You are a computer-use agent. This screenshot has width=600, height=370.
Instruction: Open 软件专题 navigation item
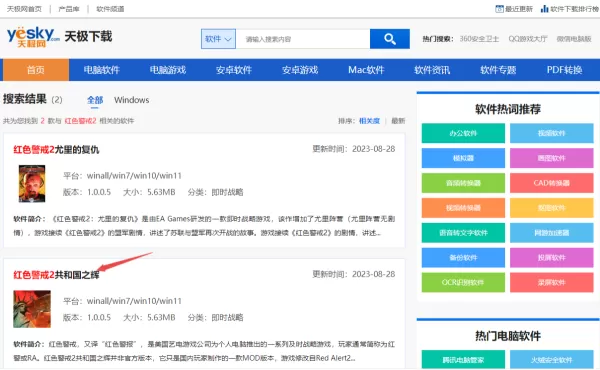[498, 70]
